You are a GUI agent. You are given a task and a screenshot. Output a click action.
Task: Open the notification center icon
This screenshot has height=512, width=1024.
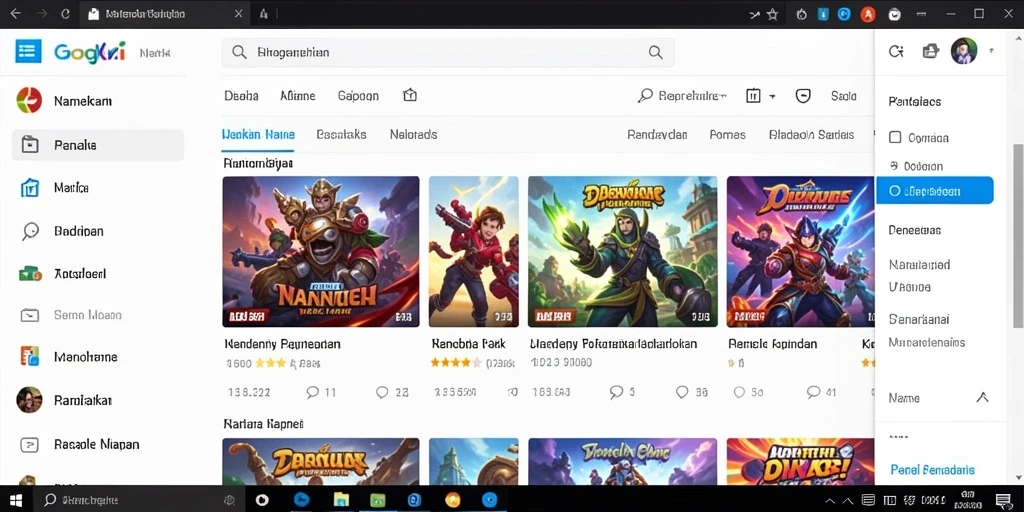pos(1002,500)
